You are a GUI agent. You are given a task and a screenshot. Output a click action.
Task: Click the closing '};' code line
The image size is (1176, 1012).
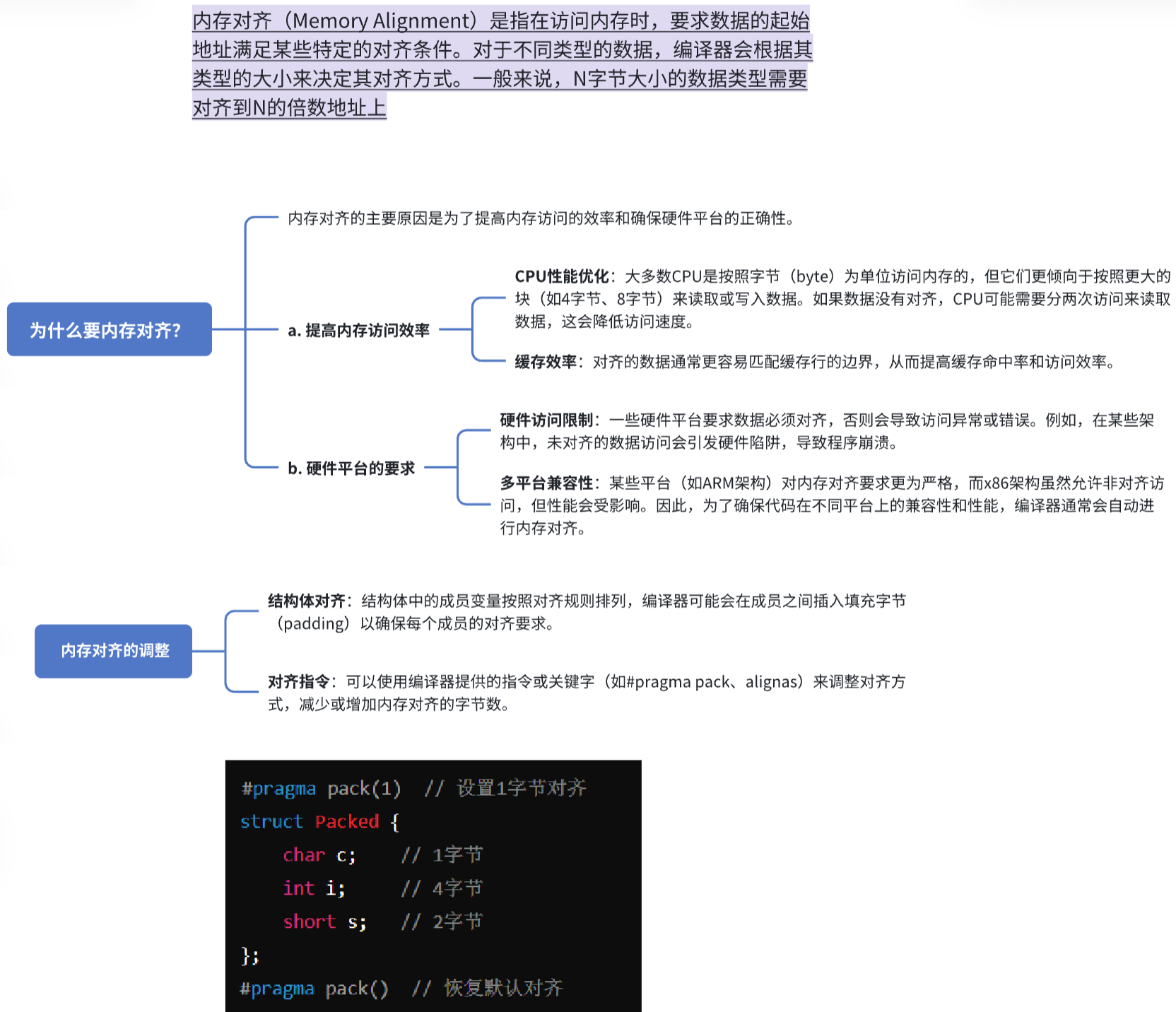250,955
